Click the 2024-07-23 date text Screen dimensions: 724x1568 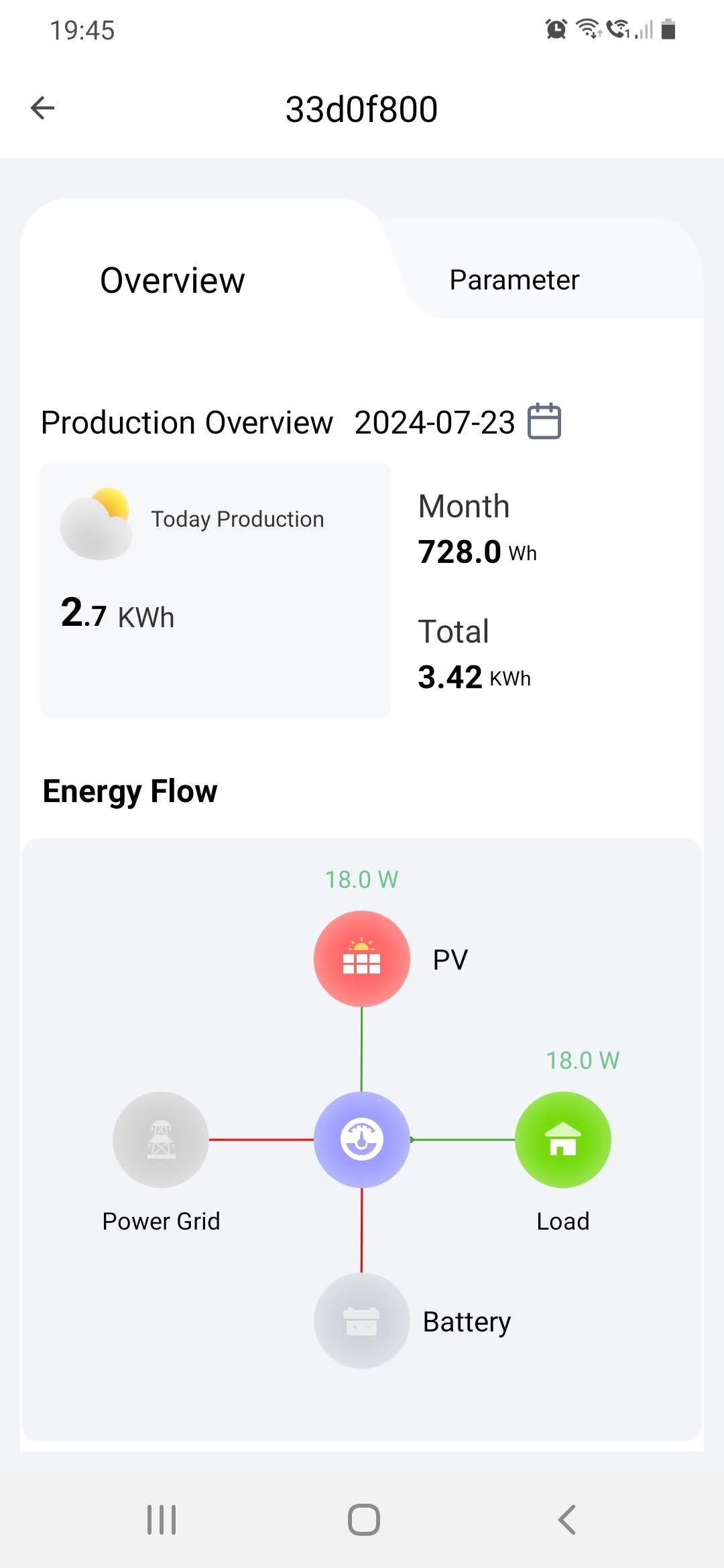(434, 423)
